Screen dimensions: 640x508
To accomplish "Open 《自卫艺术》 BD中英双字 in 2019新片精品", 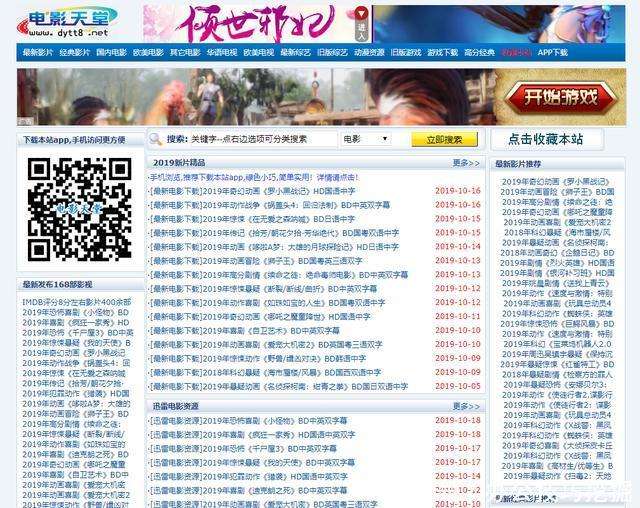I will 244,331.
